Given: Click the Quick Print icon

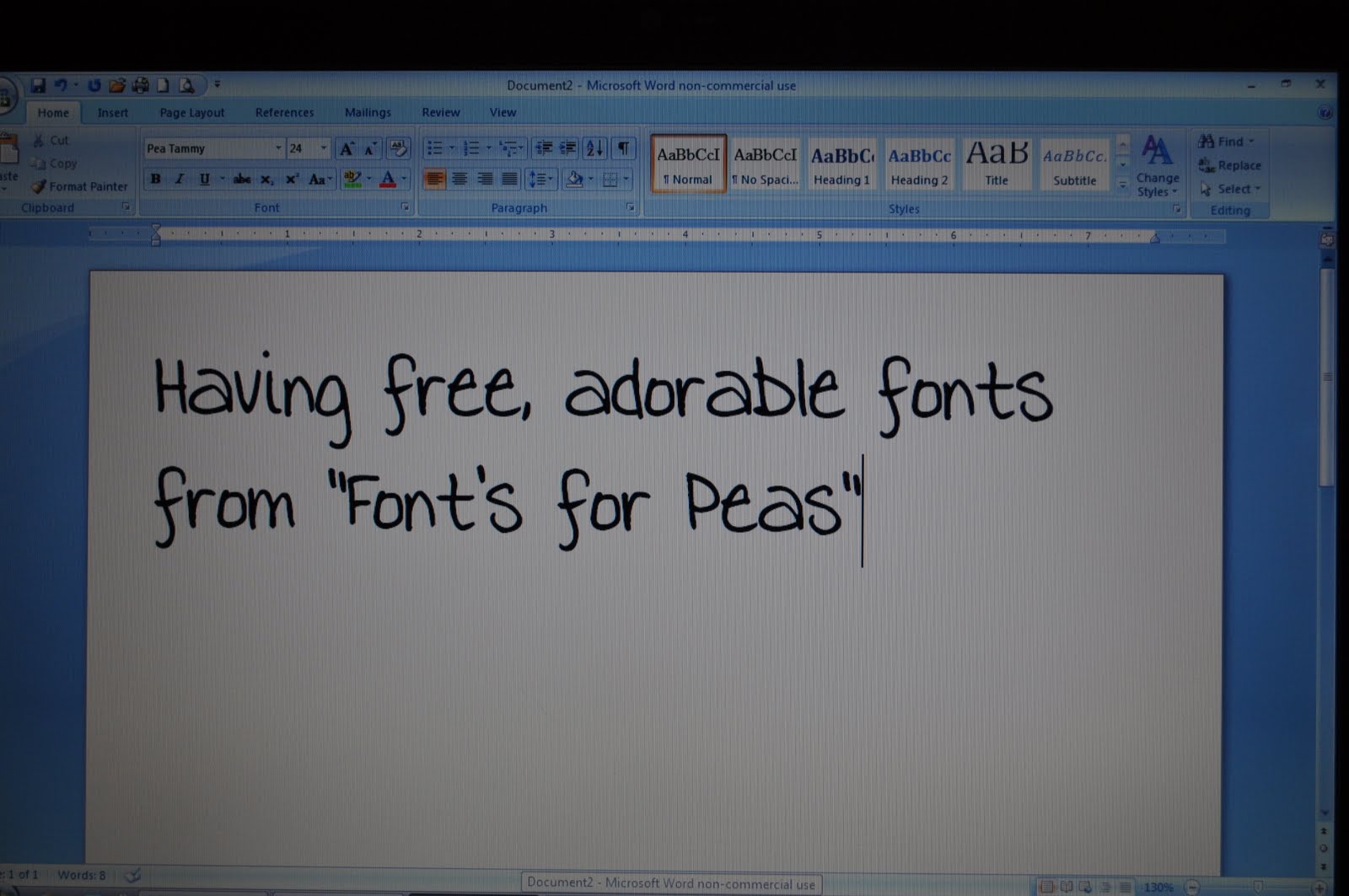Looking at the screenshot, I should (x=140, y=85).
